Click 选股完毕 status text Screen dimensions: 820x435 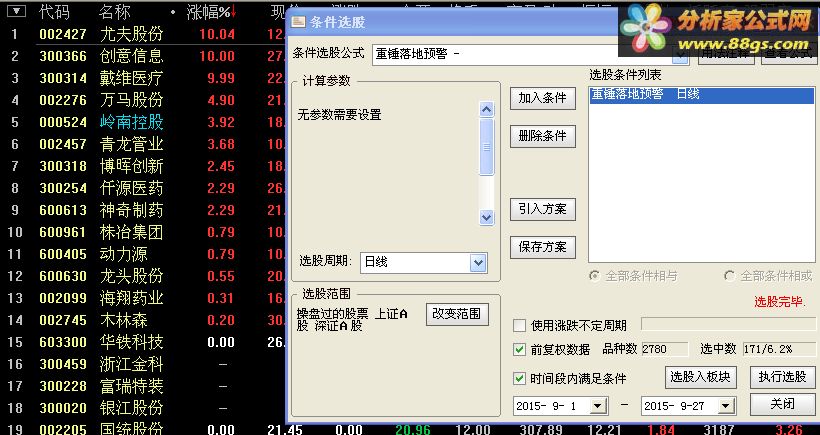tap(779, 302)
